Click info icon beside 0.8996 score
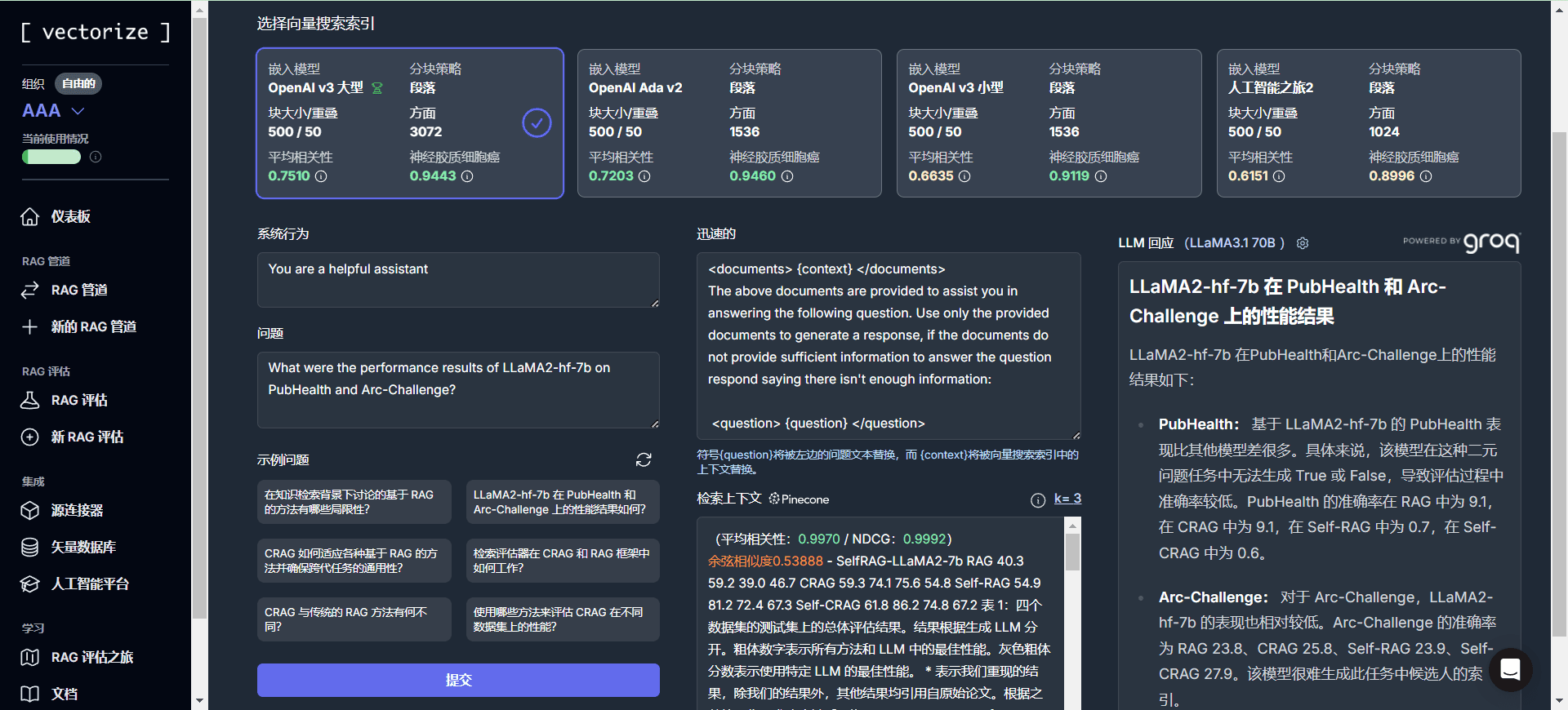1568x710 pixels. (1426, 176)
